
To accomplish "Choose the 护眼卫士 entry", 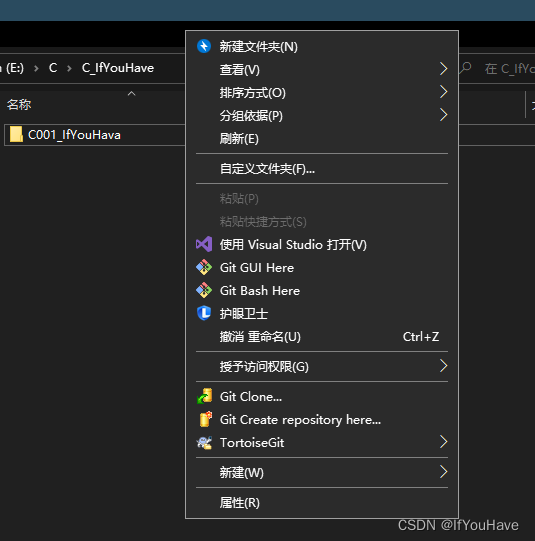I will pyautogui.click(x=322, y=314).
